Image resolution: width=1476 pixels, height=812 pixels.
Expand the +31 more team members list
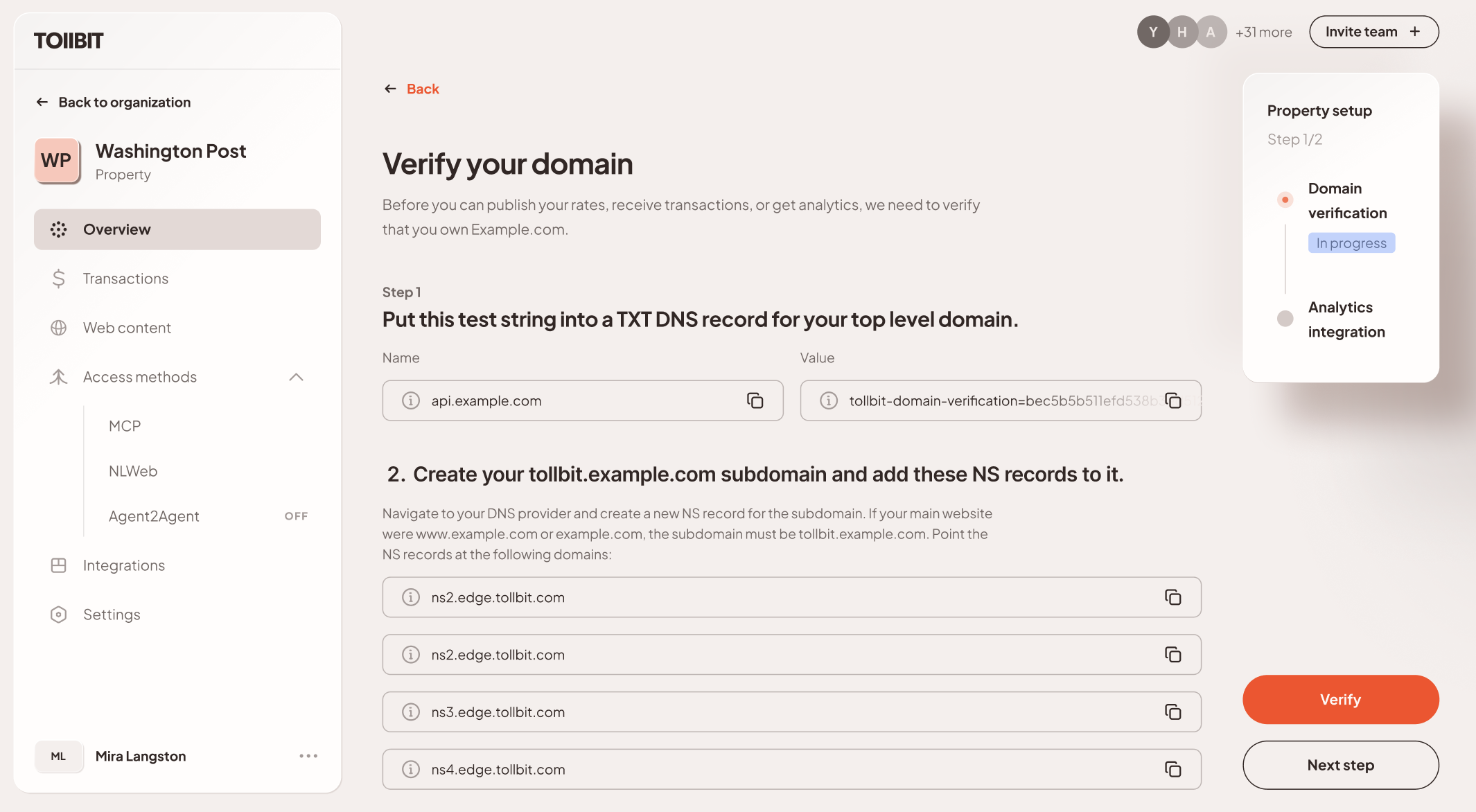(x=1263, y=32)
